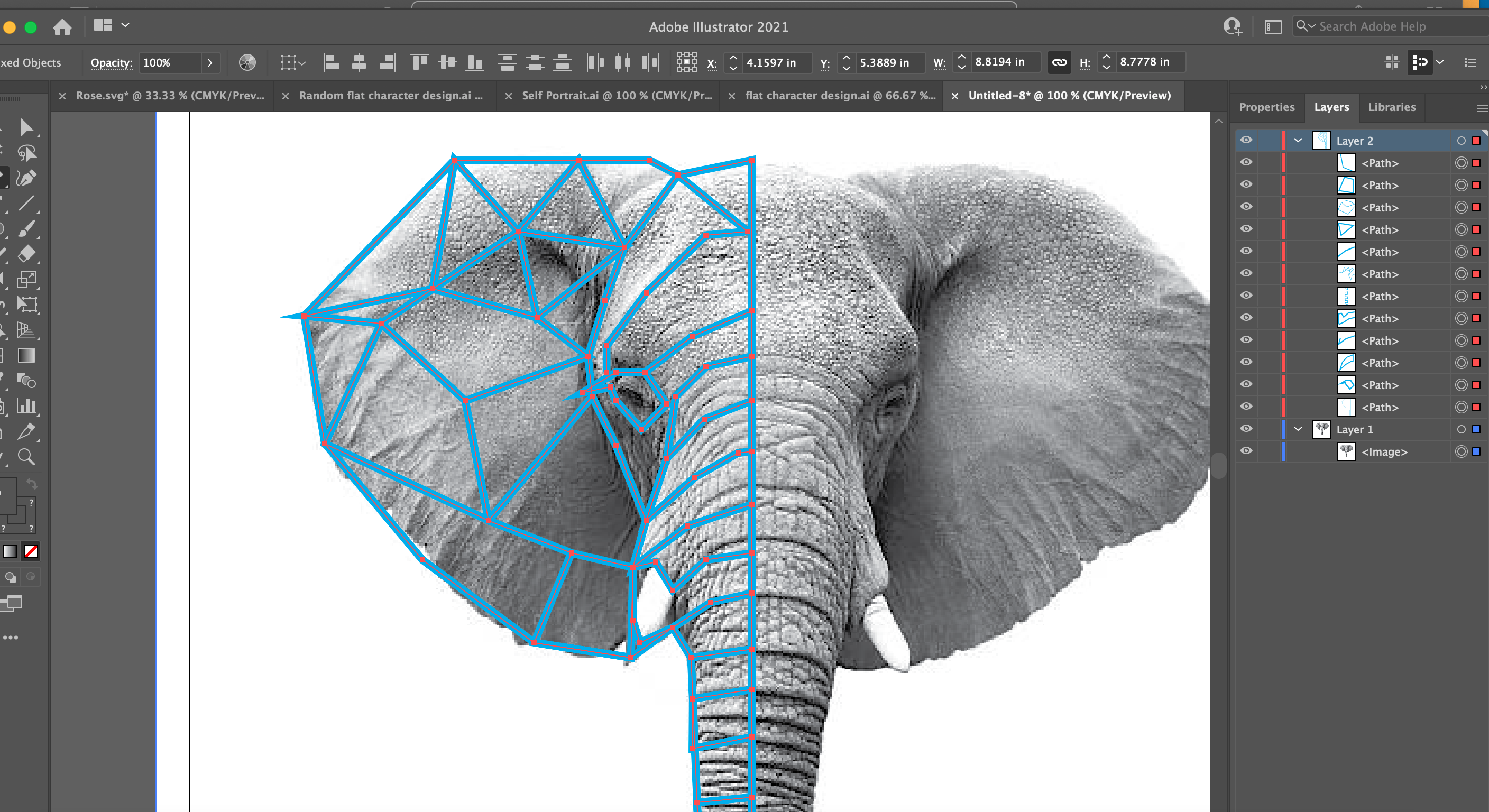This screenshot has height=812, width=1489.
Task: Select the Pen tool
Action: point(26,178)
